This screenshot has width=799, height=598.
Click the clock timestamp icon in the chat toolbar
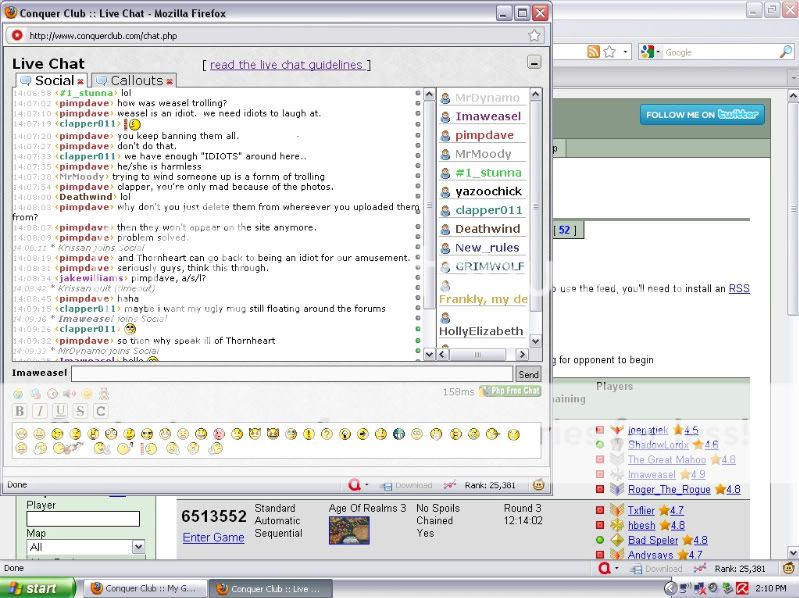[52, 393]
